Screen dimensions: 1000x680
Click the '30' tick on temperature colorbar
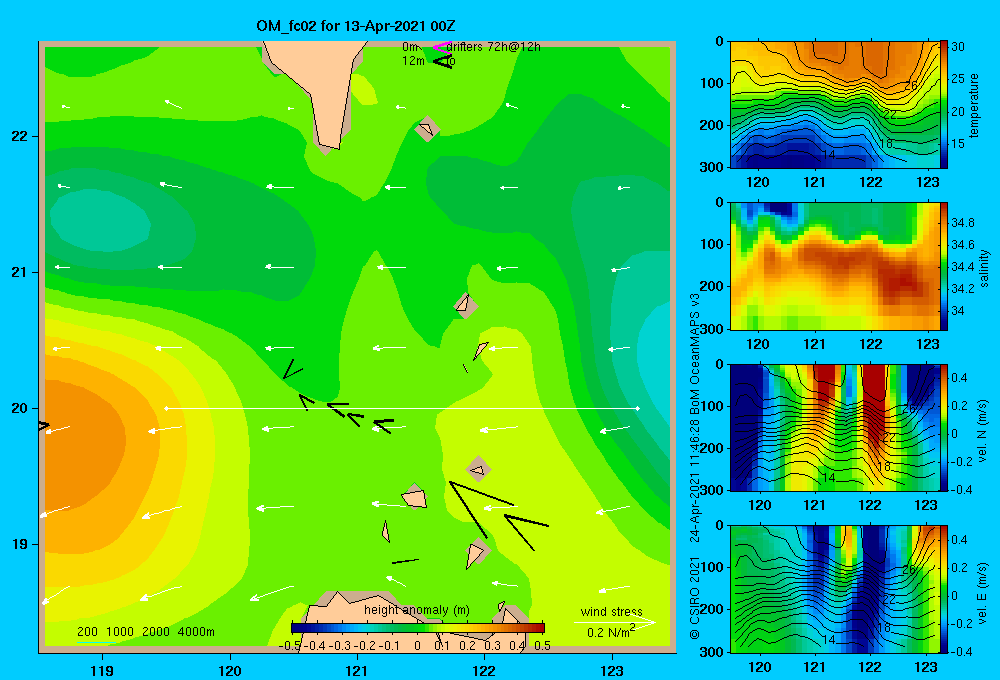(x=958, y=47)
